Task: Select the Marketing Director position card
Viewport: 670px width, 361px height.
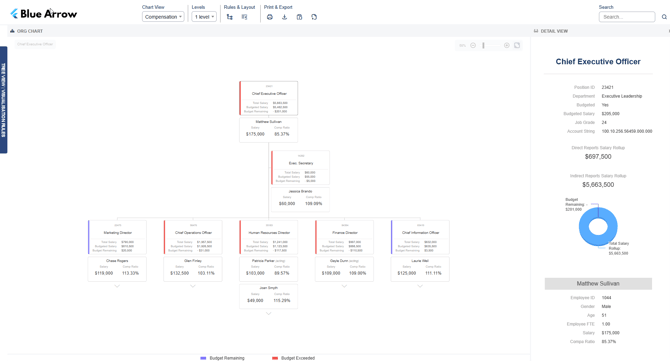Action: (117, 237)
